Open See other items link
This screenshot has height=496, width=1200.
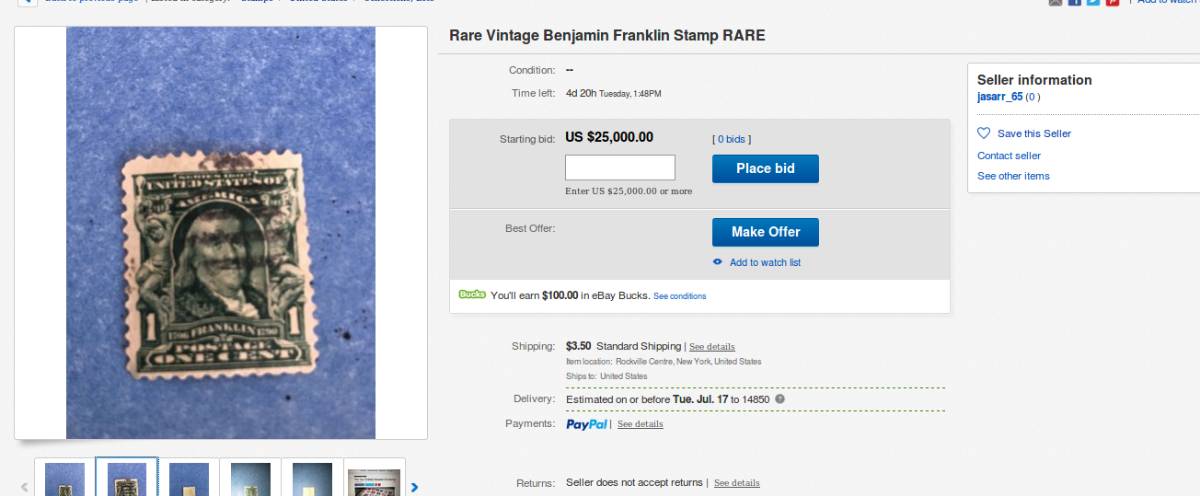[x=1013, y=176]
